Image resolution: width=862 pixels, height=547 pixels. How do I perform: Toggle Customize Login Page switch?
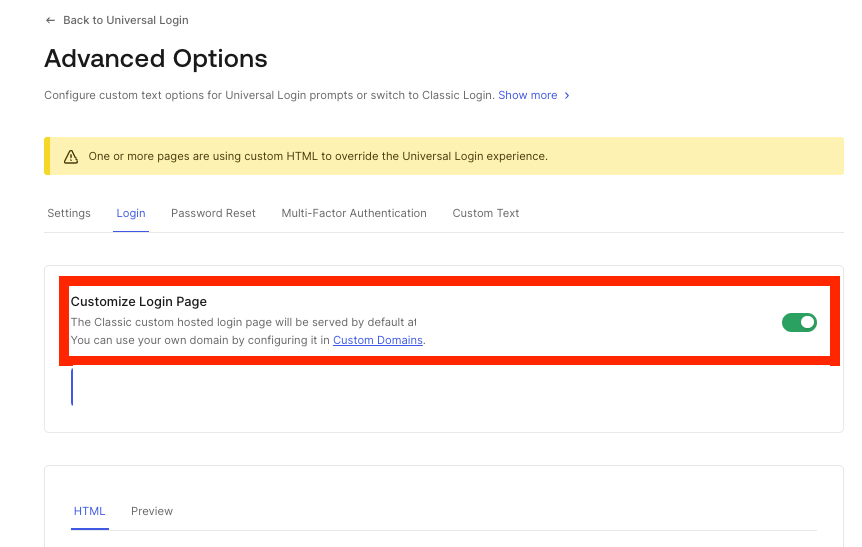click(x=799, y=322)
